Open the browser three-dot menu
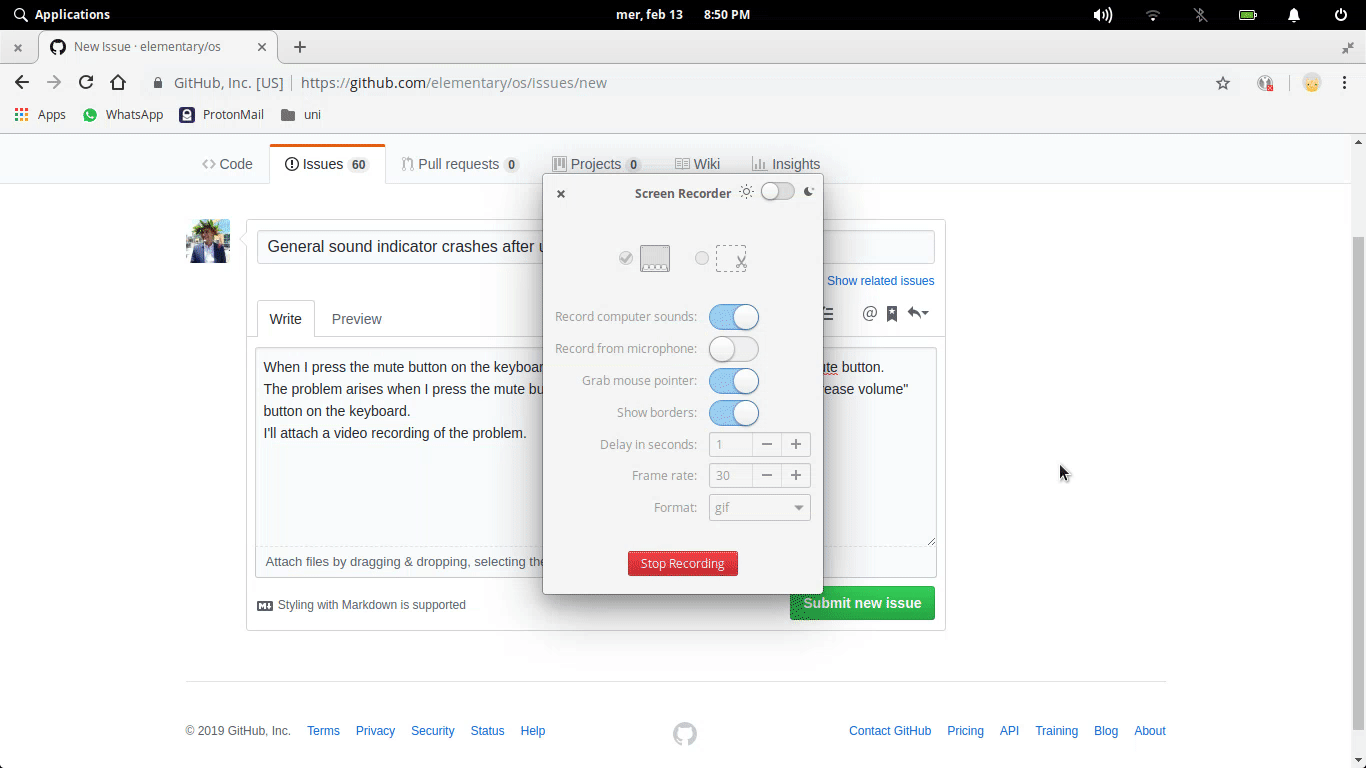The width and height of the screenshot is (1366, 768). click(x=1345, y=83)
